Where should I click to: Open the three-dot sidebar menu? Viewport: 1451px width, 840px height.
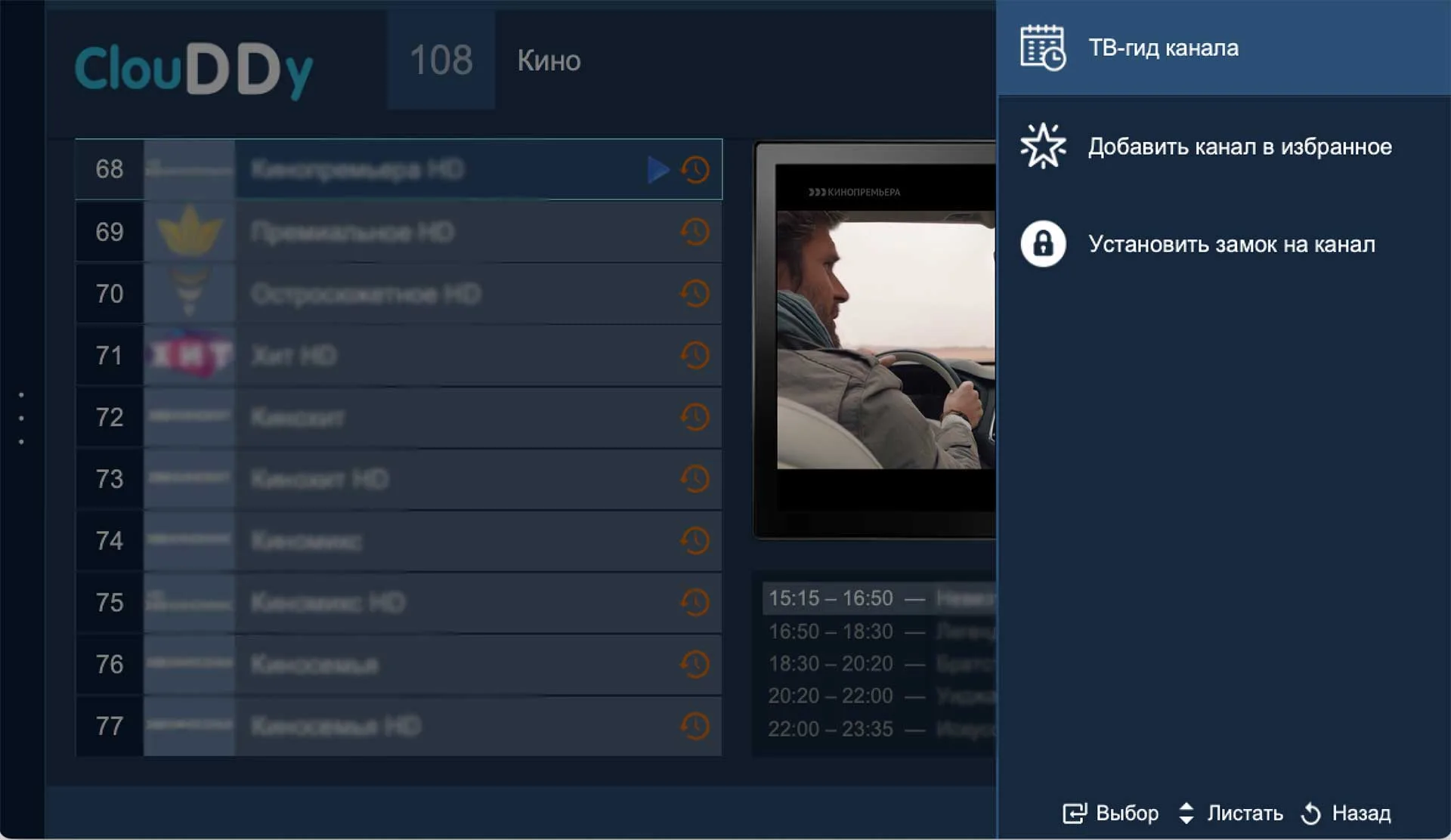21,418
